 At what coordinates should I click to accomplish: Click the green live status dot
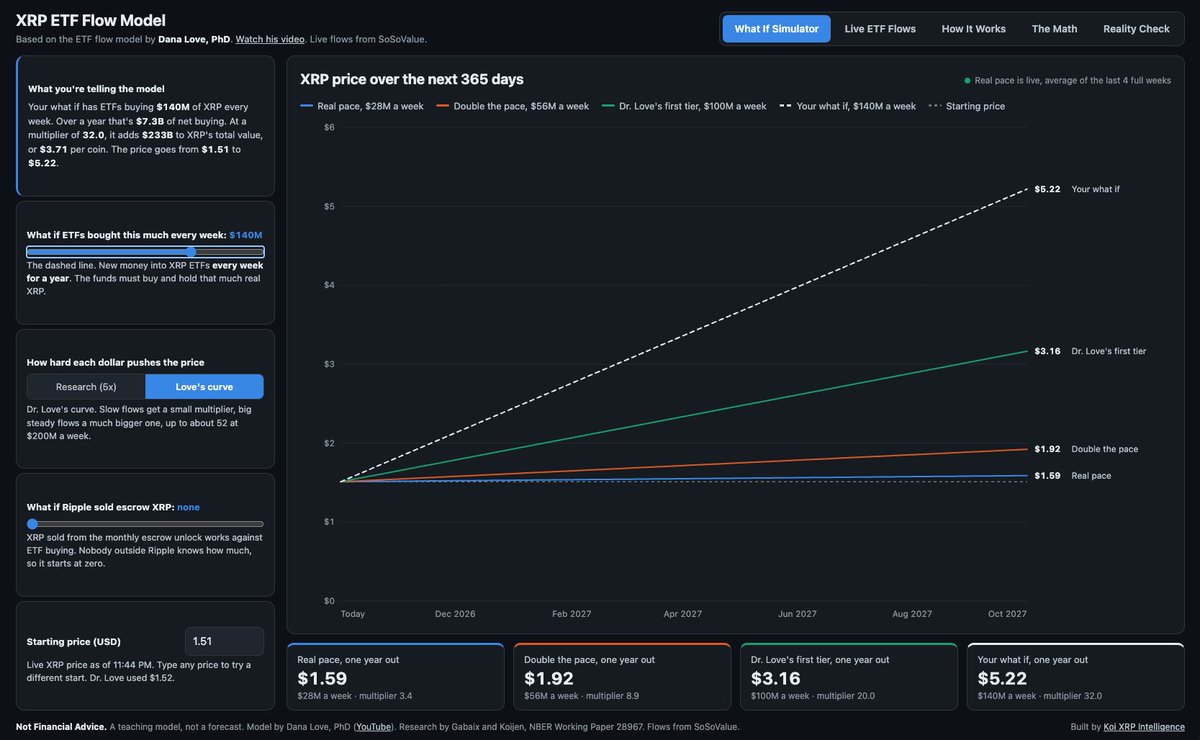point(967,80)
